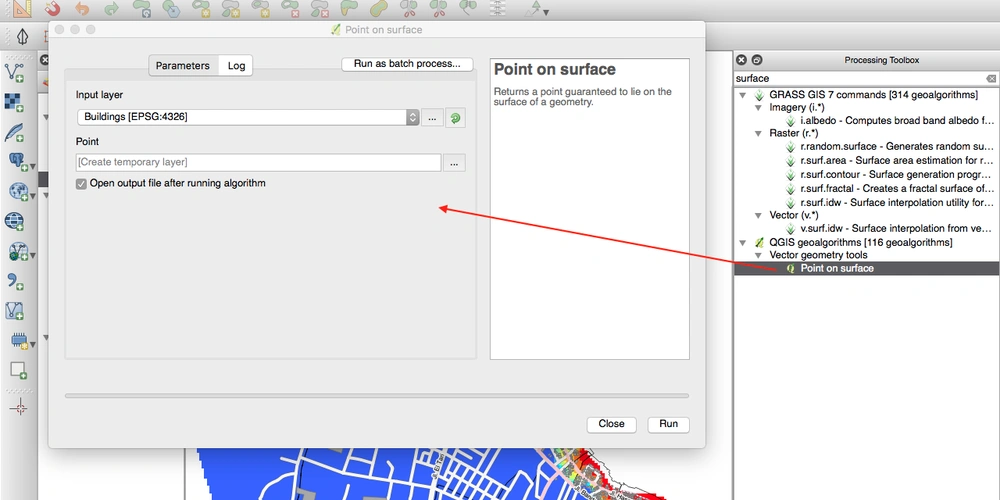The height and width of the screenshot is (500, 1000).
Task: Collapse the Imagery (i.*) group
Action: 758,108
